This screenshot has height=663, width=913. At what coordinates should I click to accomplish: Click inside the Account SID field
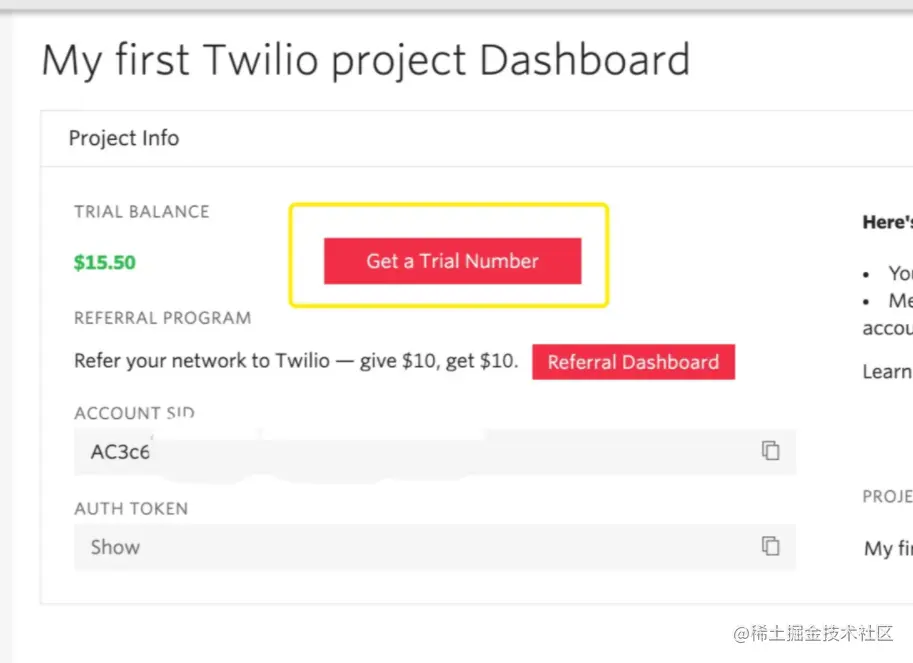click(x=400, y=452)
